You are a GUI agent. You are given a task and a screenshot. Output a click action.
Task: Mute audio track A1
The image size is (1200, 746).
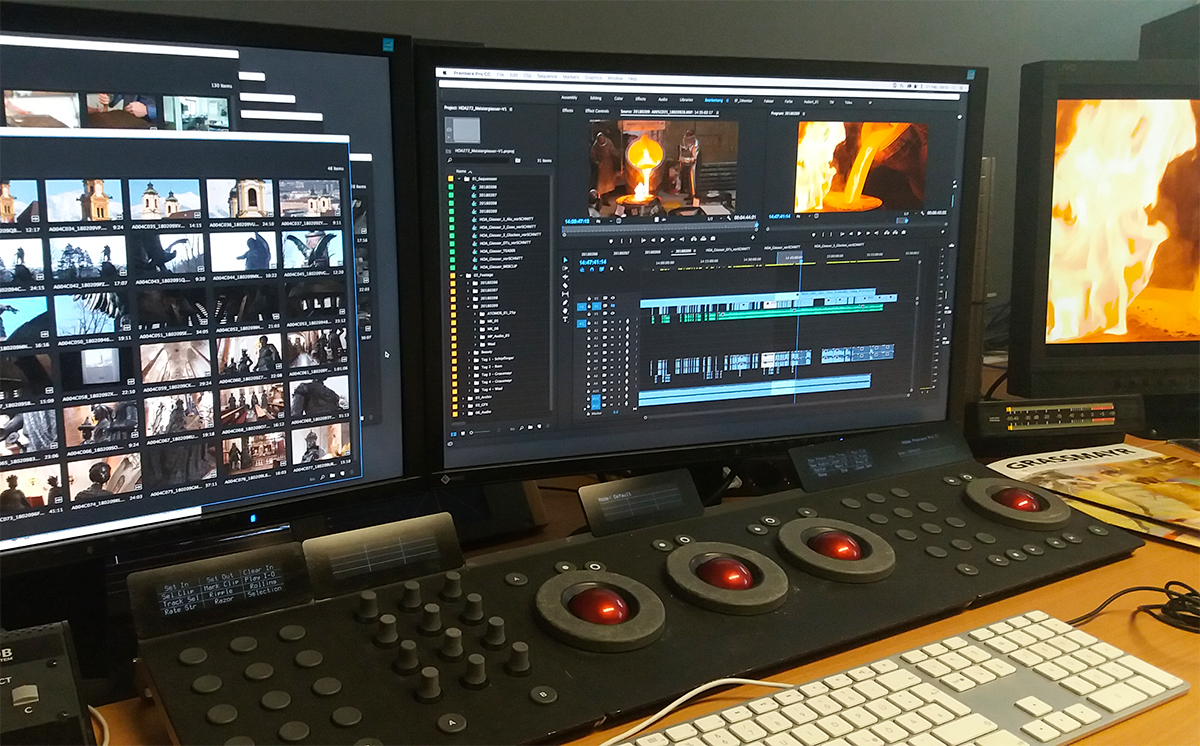point(611,322)
